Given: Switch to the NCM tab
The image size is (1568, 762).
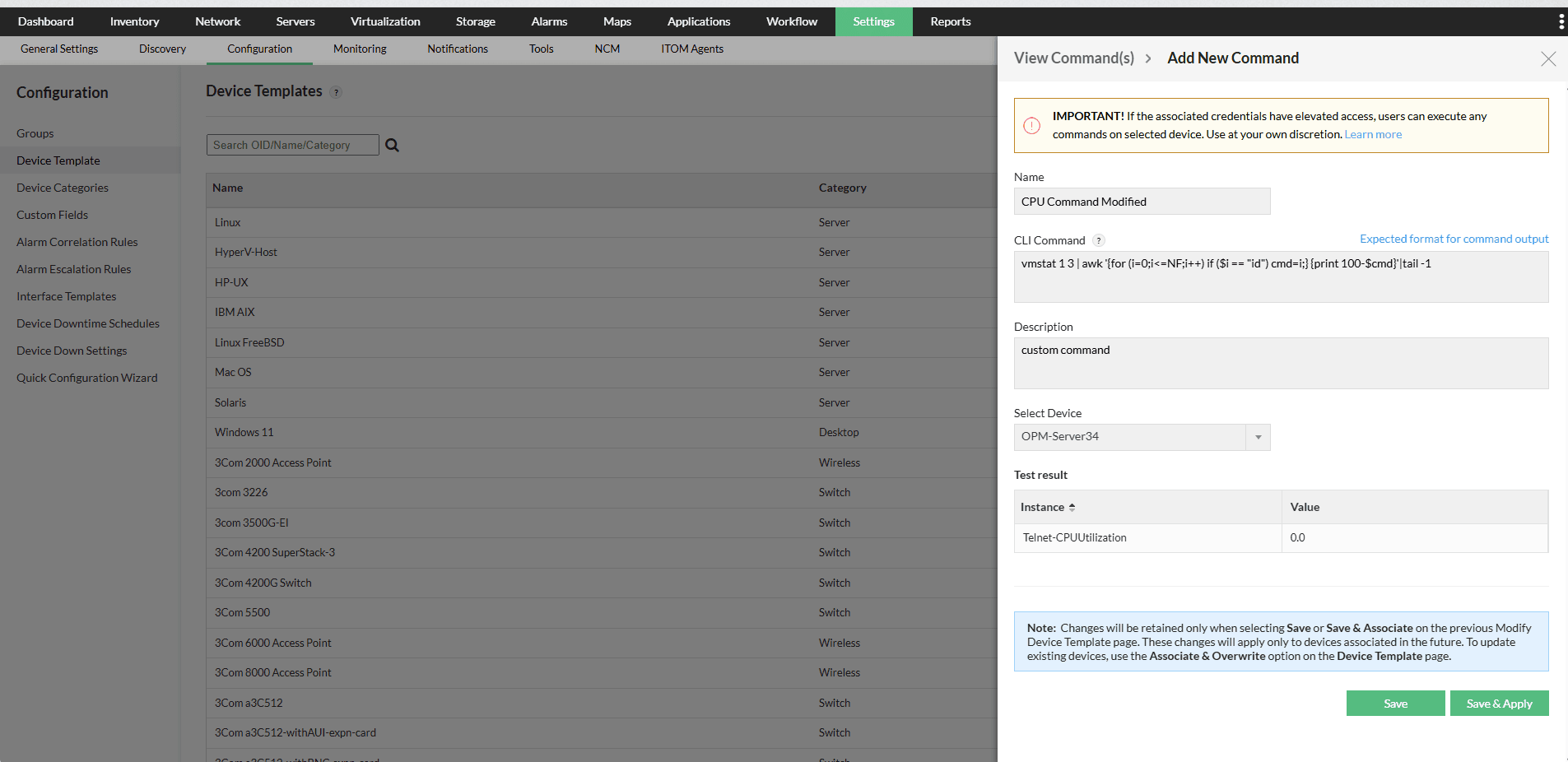Looking at the screenshot, I should pyautogui.click(x=607, y=49).
